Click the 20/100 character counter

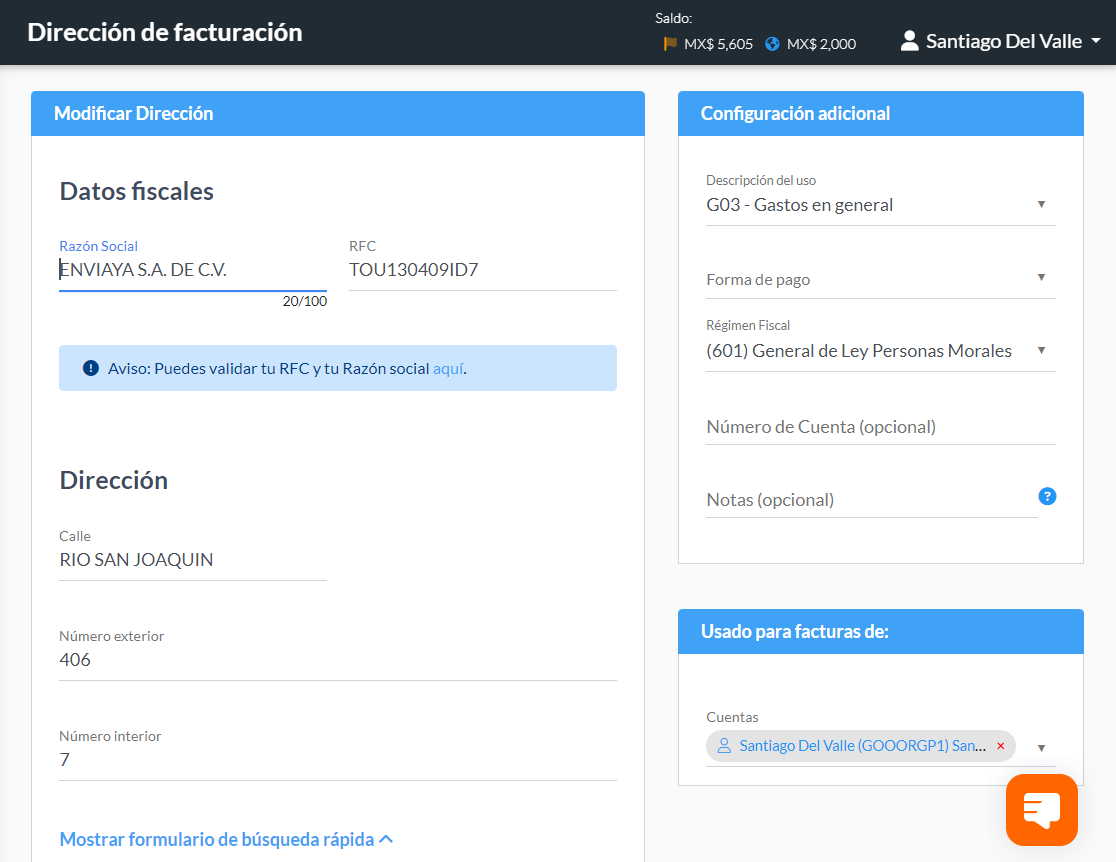point(305,301)
